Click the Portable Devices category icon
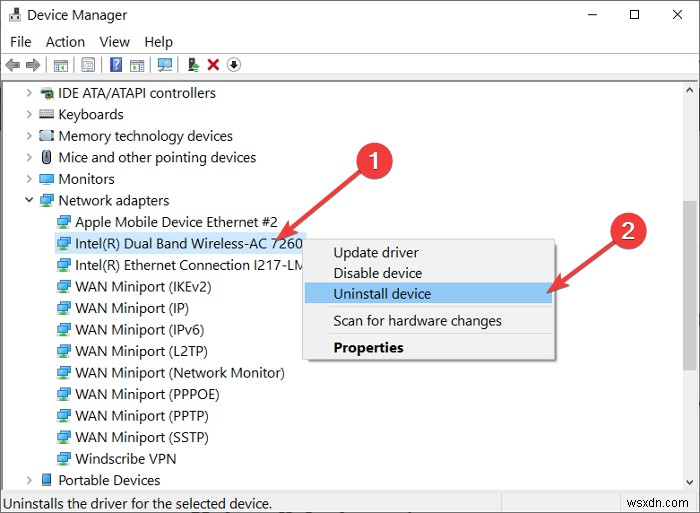700x513 pixels. (x=46, y=480)
